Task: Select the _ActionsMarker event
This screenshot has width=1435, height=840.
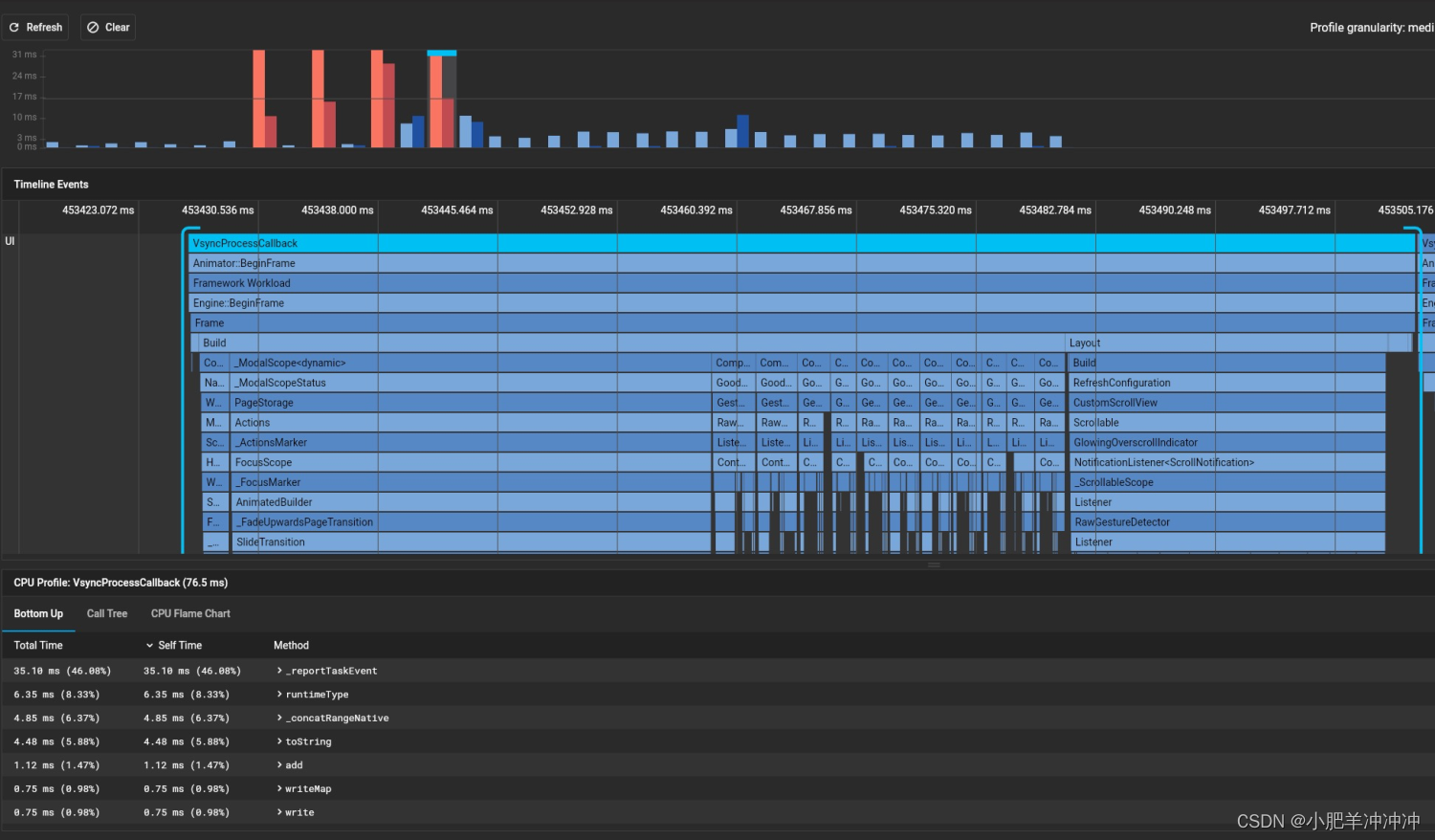Action: tap(471, 443)
